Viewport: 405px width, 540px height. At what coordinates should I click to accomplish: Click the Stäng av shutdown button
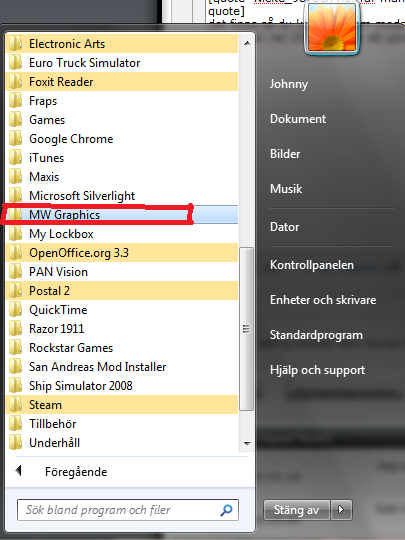click(x=297, y=510)
